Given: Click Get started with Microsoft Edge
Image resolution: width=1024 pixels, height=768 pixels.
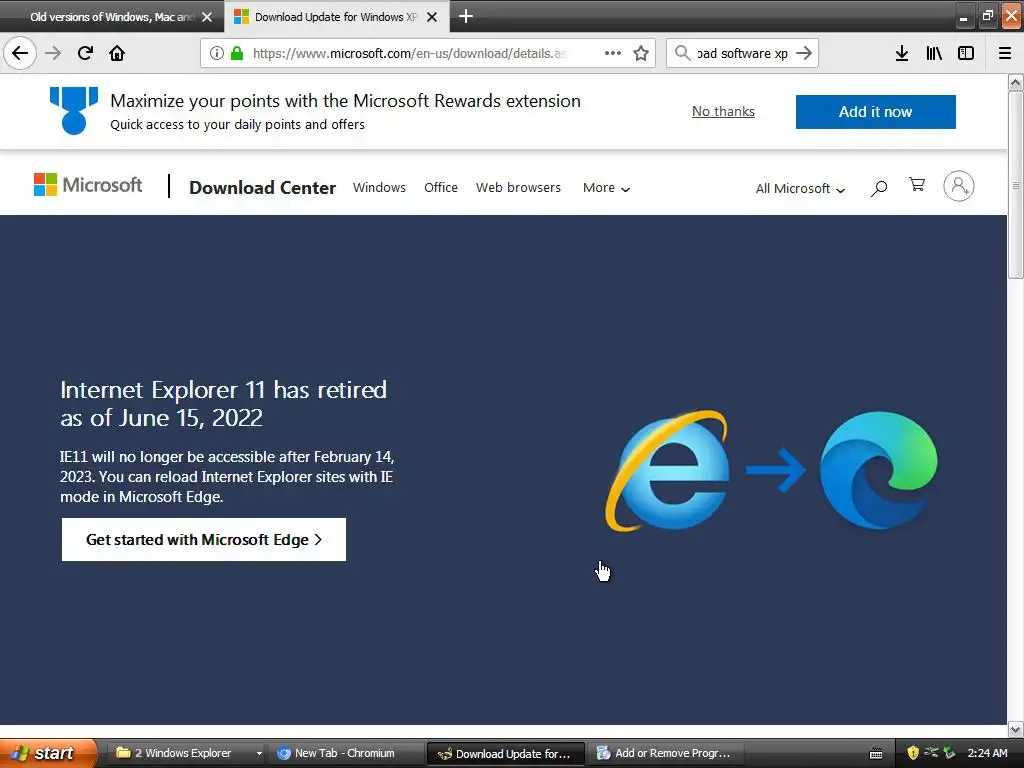Looking at the screenshot, I should [x=204, y=539].
